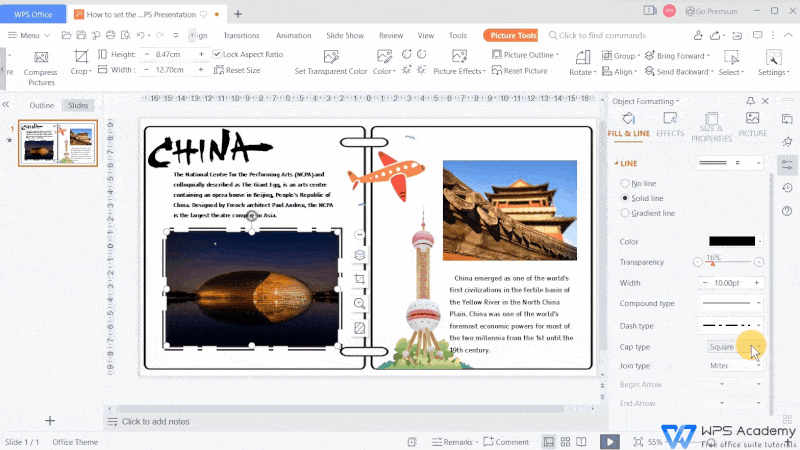Click the Transparency slider
This screenshot has height=450, width=800.
tap(728, 262)
